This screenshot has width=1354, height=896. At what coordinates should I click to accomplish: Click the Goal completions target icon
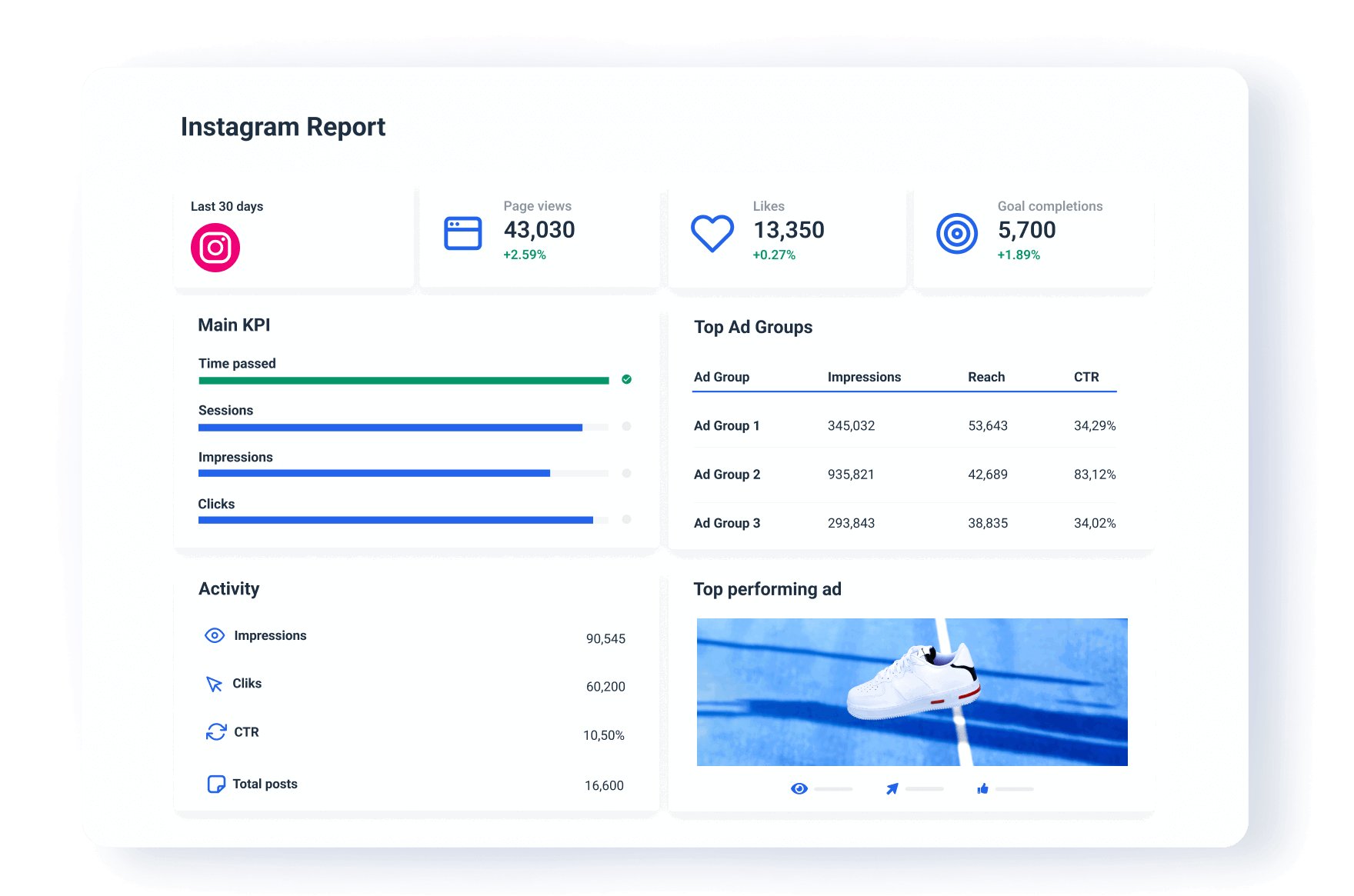pos(956,231)
